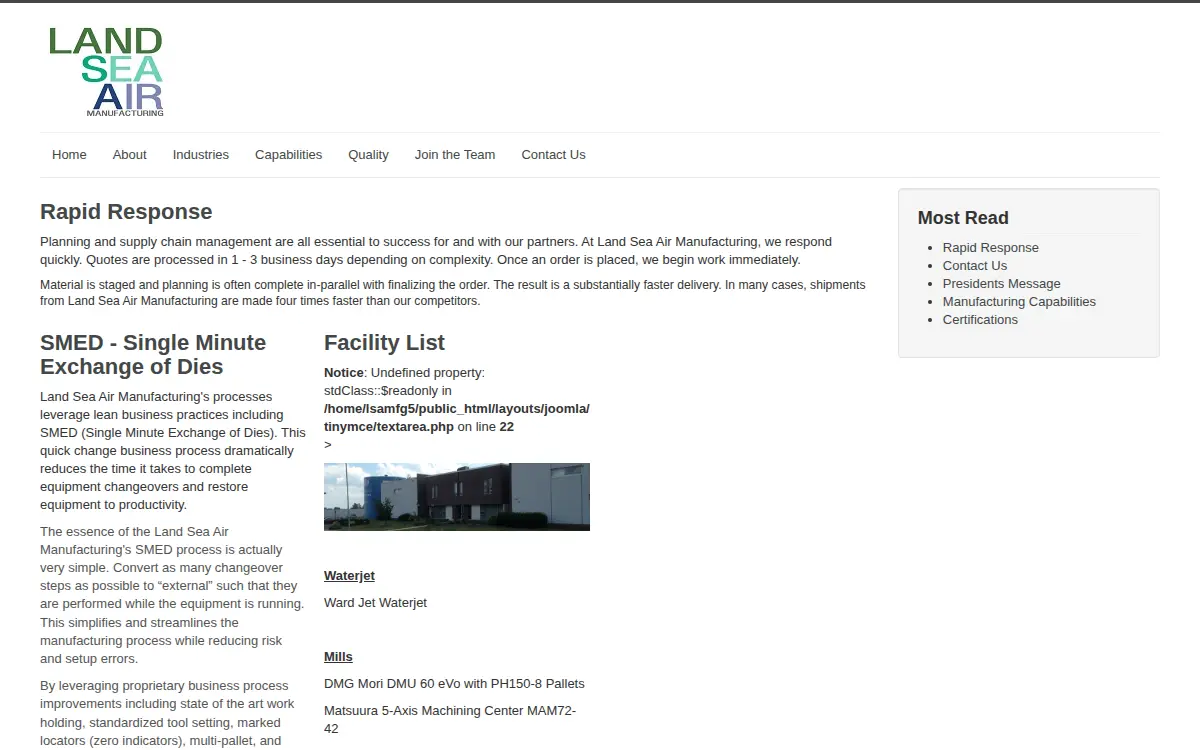Click the bold Notice label in error message
The width and height of the screenshot is (1200, 750).
[x=344, y=373]
